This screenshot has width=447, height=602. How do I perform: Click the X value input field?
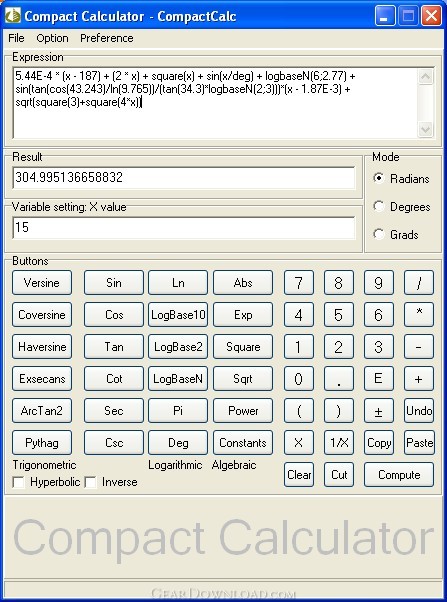click(x=184, y=228)
